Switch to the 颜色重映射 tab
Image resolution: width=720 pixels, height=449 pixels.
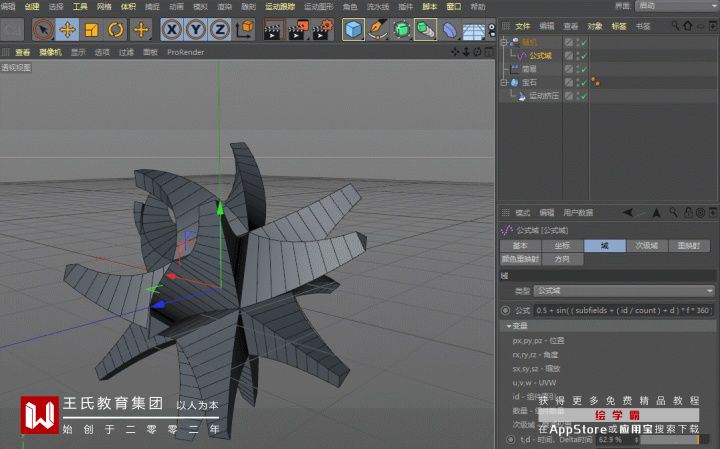click(520, 259)
